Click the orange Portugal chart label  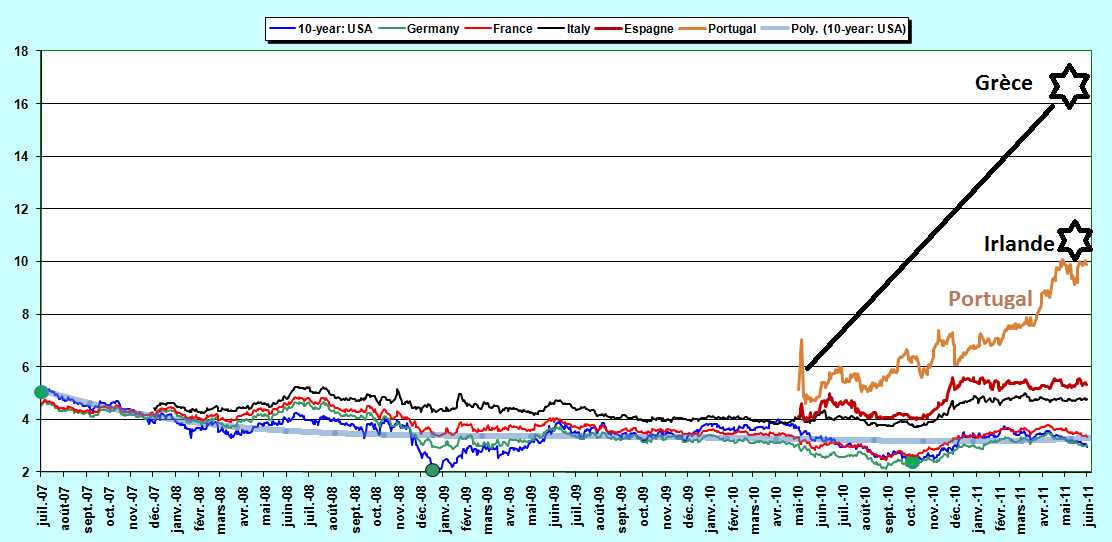tap(990, 299)
